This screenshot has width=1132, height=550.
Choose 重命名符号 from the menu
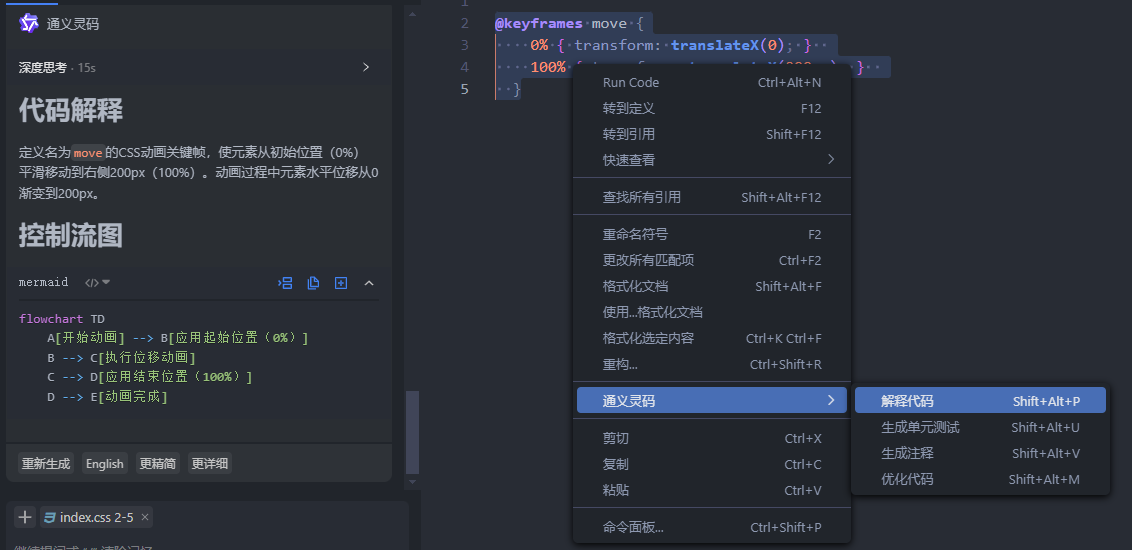(712, 235)
